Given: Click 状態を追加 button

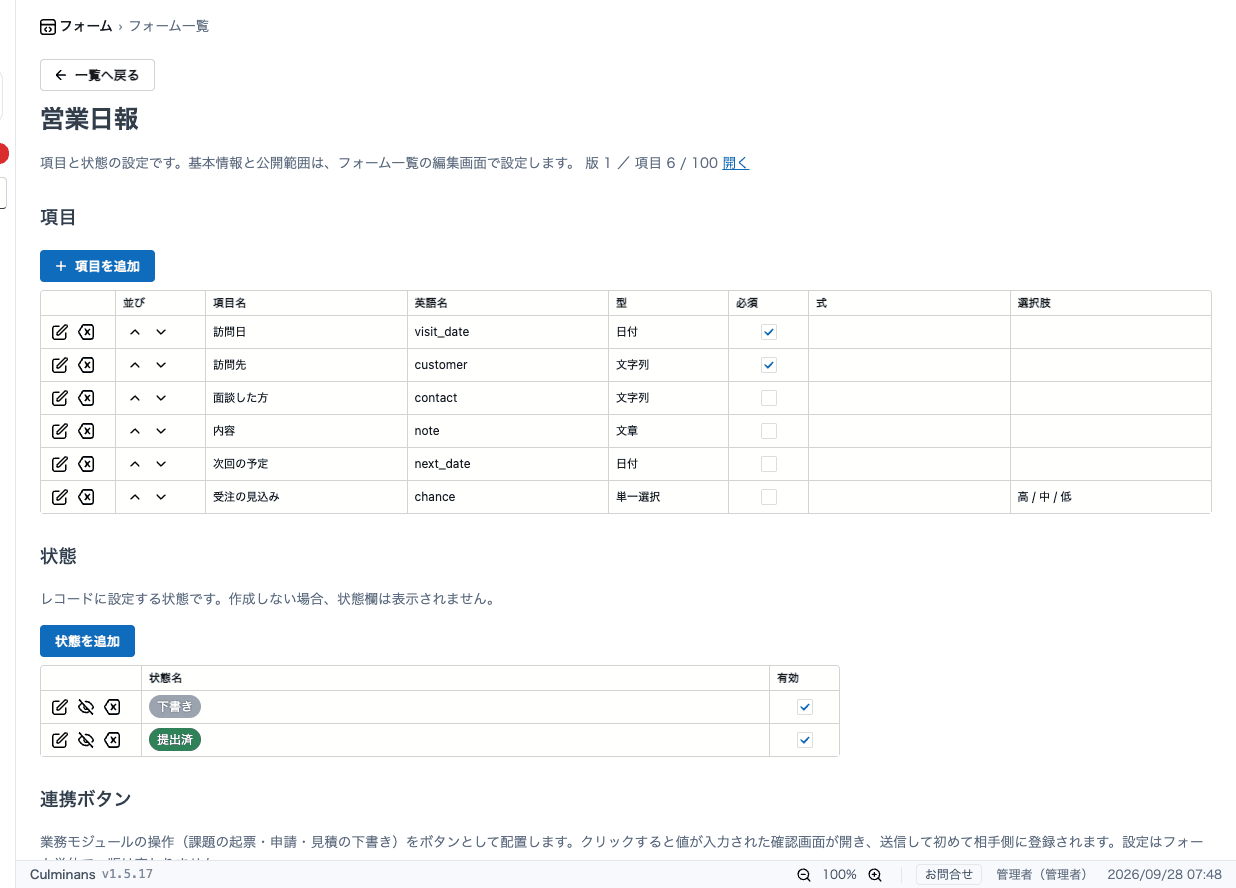Looking at the screenshot, I should point(87,641).
